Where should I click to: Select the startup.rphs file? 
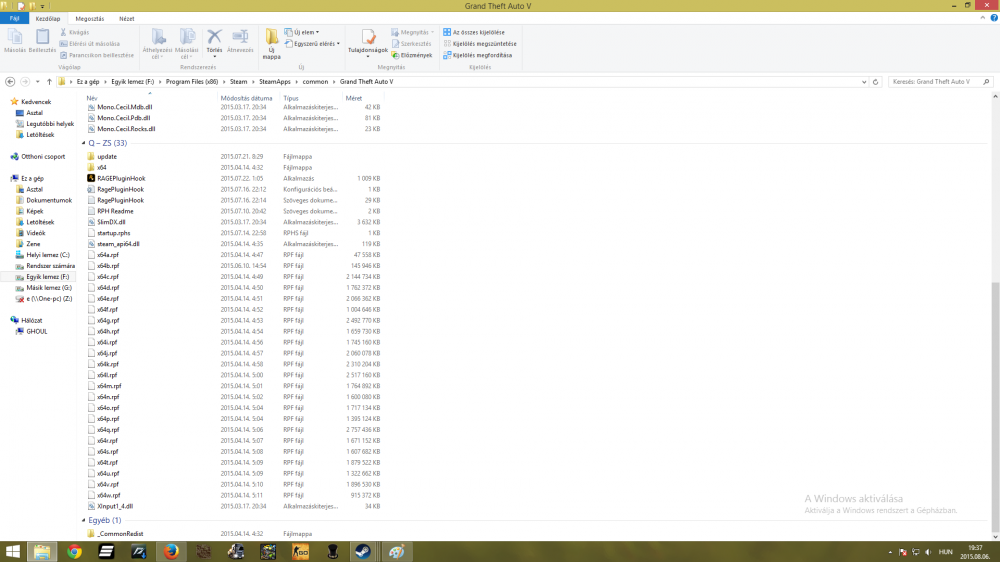click(114, 233)
